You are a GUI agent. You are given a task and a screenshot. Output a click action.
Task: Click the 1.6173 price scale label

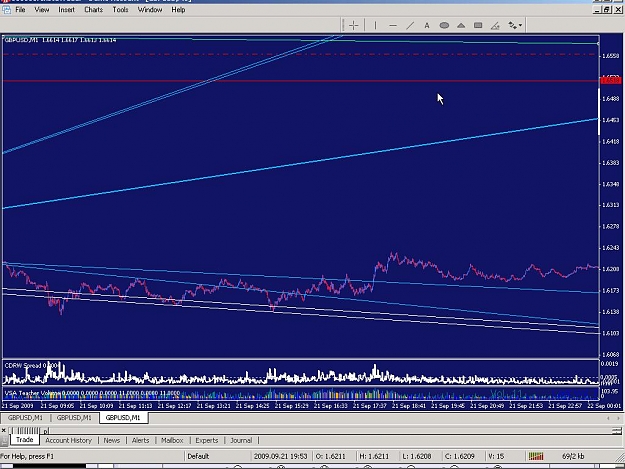[610, 290]
